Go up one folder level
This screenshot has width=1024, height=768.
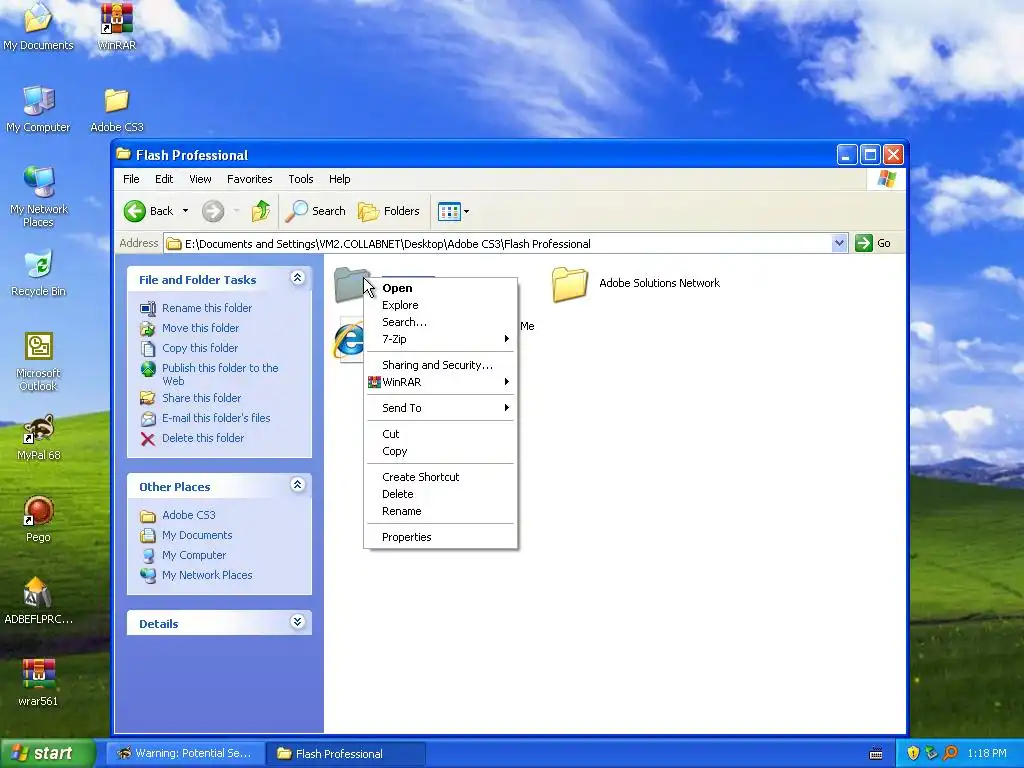261,211
